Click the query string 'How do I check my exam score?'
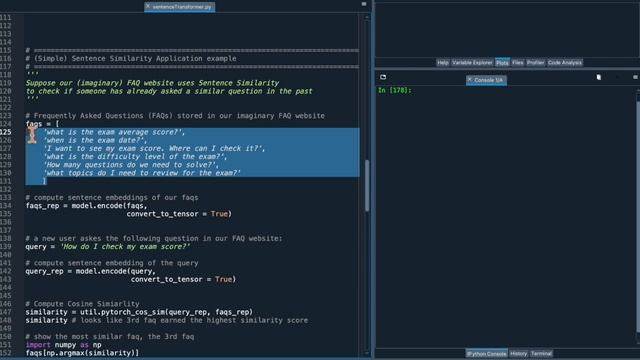 point(125,247)
